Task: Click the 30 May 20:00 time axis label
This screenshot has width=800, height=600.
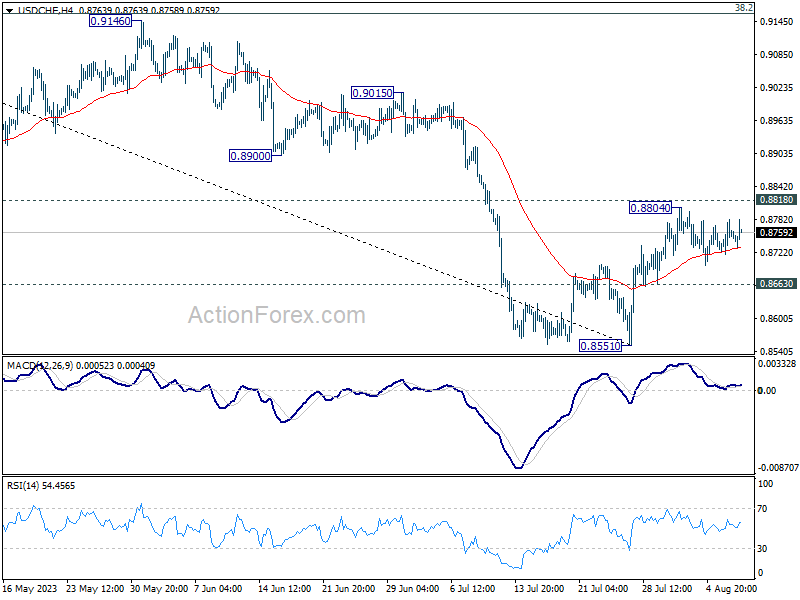Action: pyautogui.click(x=160, y=588)
